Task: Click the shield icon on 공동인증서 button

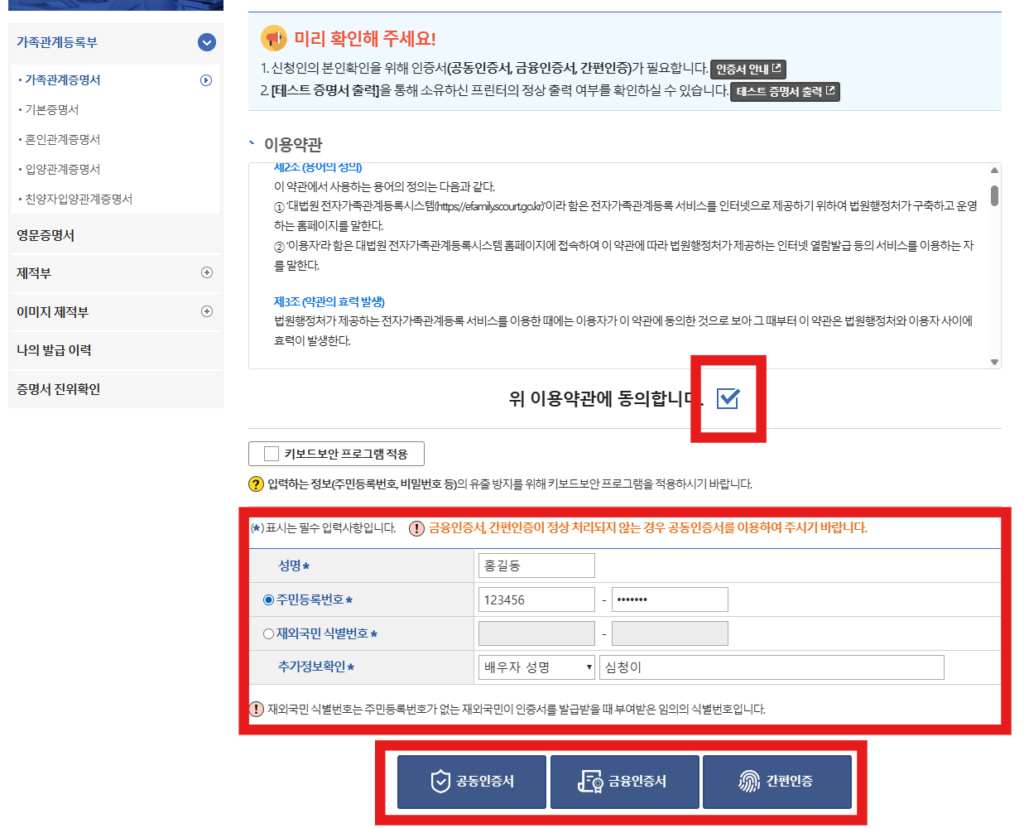Action: (440, 782)
